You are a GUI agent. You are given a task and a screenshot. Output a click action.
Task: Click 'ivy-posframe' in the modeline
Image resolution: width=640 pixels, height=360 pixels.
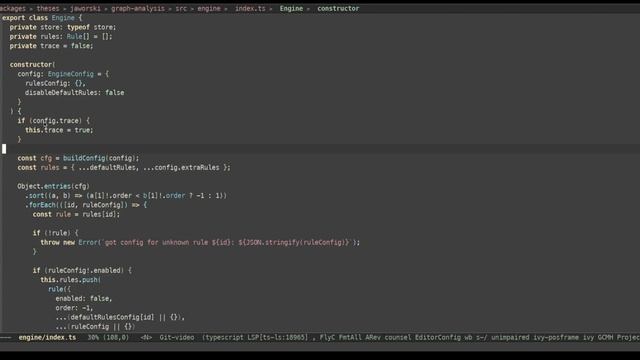click(x=556, y=337)
